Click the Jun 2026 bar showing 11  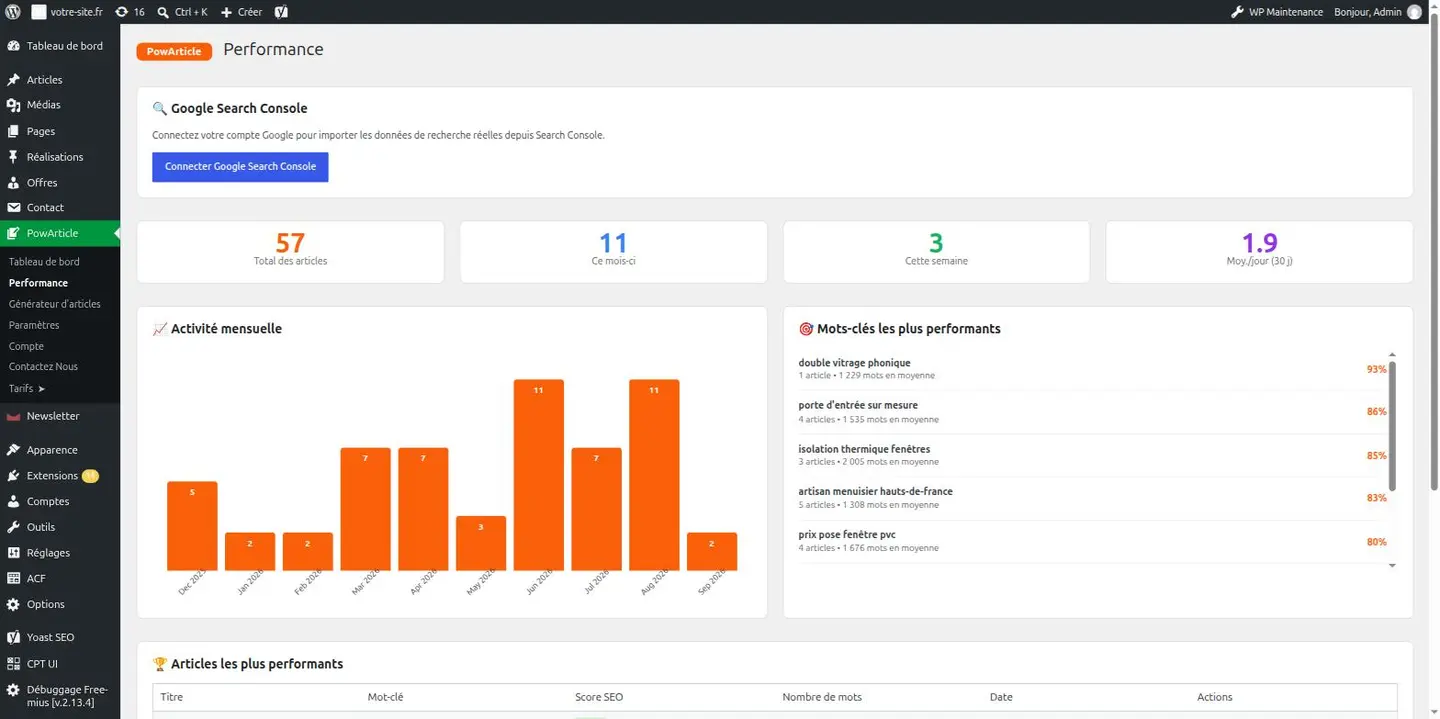pyautogui.click(x=539, y=475)
